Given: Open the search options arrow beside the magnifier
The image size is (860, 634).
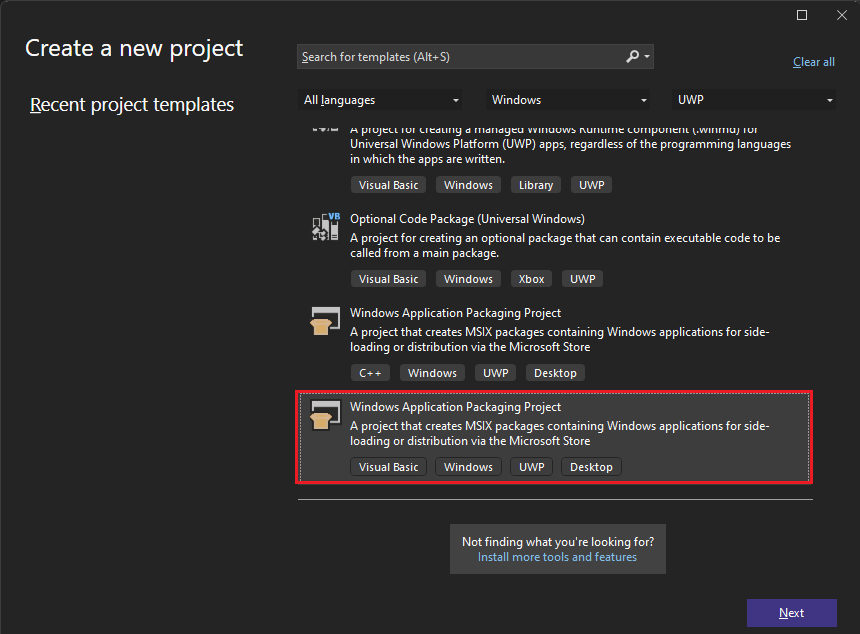Looking at the screenshot, I should [645, 55].
